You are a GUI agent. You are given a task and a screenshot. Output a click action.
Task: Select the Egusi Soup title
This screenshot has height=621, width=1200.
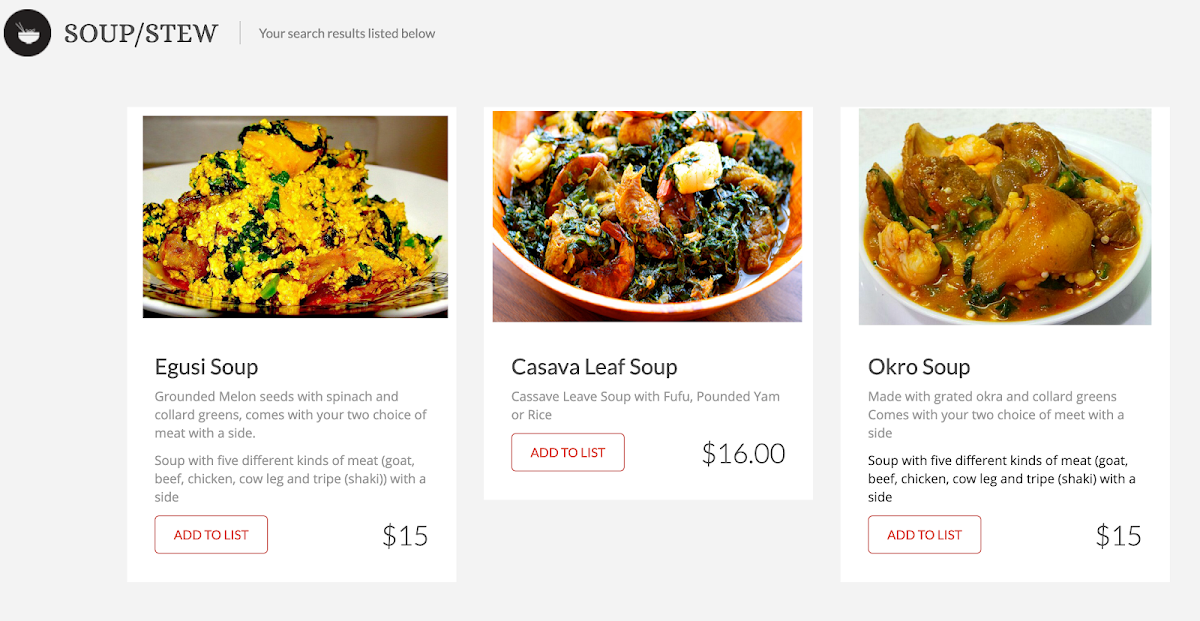(207, 367)
